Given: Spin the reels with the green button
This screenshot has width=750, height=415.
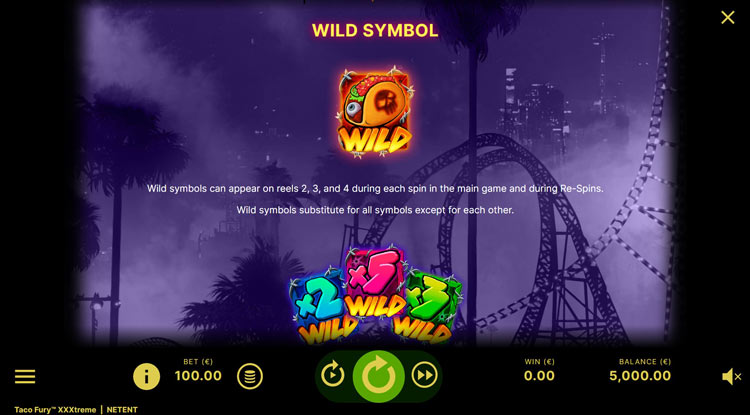Looking at the screenshot, I should [x=378, y=376].
